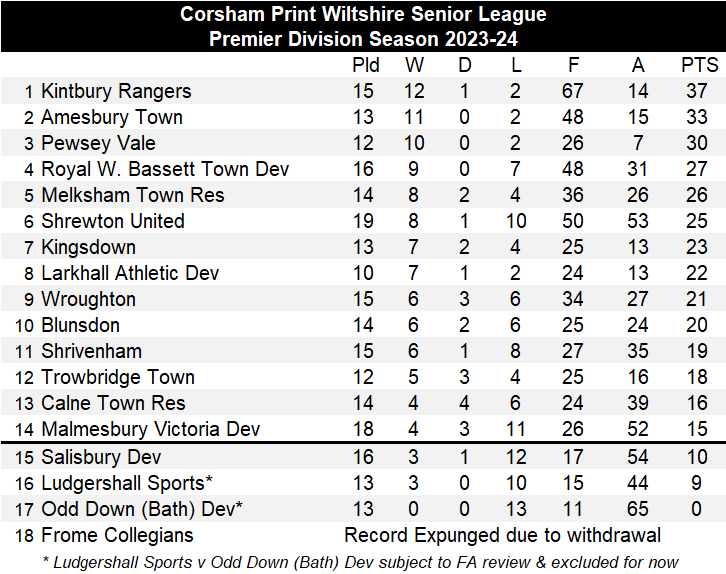726x574 pixels.
Task: Select Malmesbury Victoria Dev team name
Action: click(150, 429)
